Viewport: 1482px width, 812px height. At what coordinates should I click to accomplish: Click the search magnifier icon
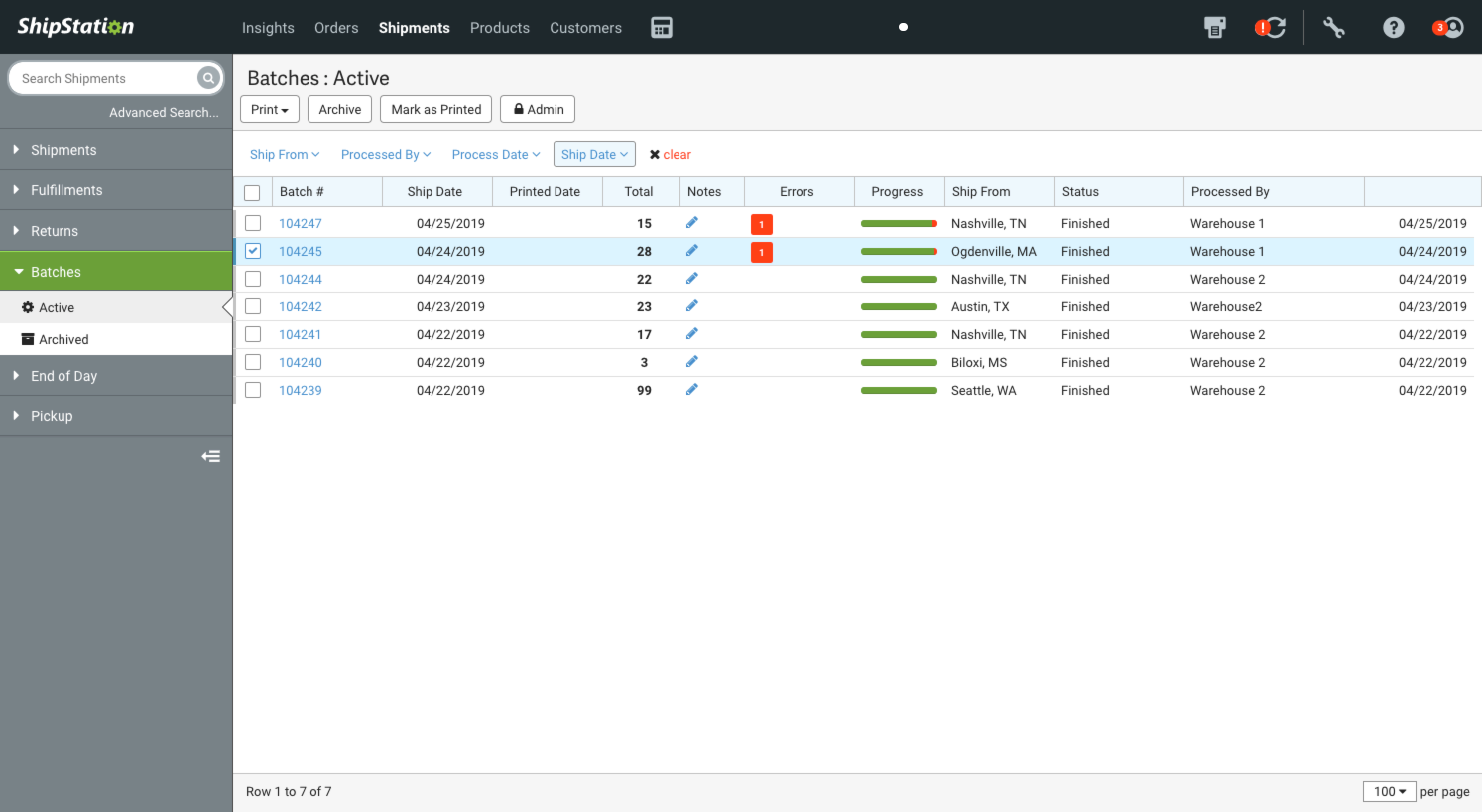207,78
